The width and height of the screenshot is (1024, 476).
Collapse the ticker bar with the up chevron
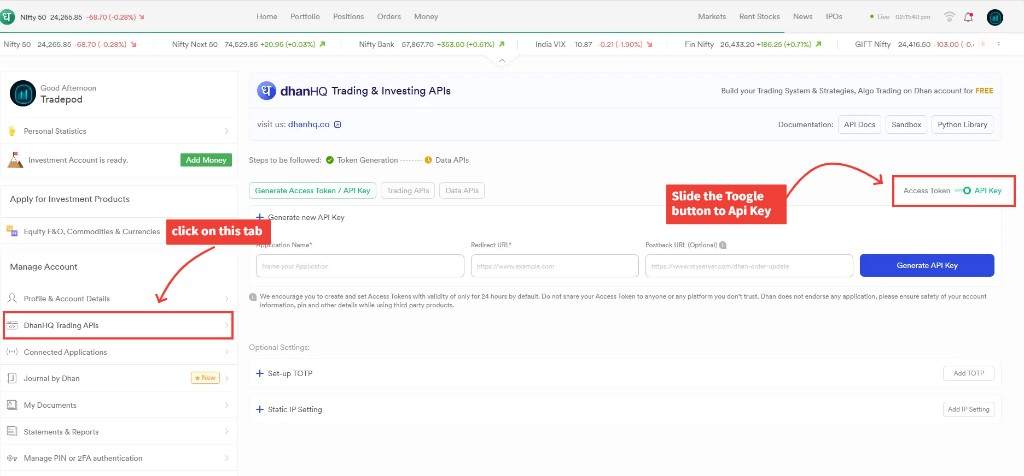pos(502,60)
